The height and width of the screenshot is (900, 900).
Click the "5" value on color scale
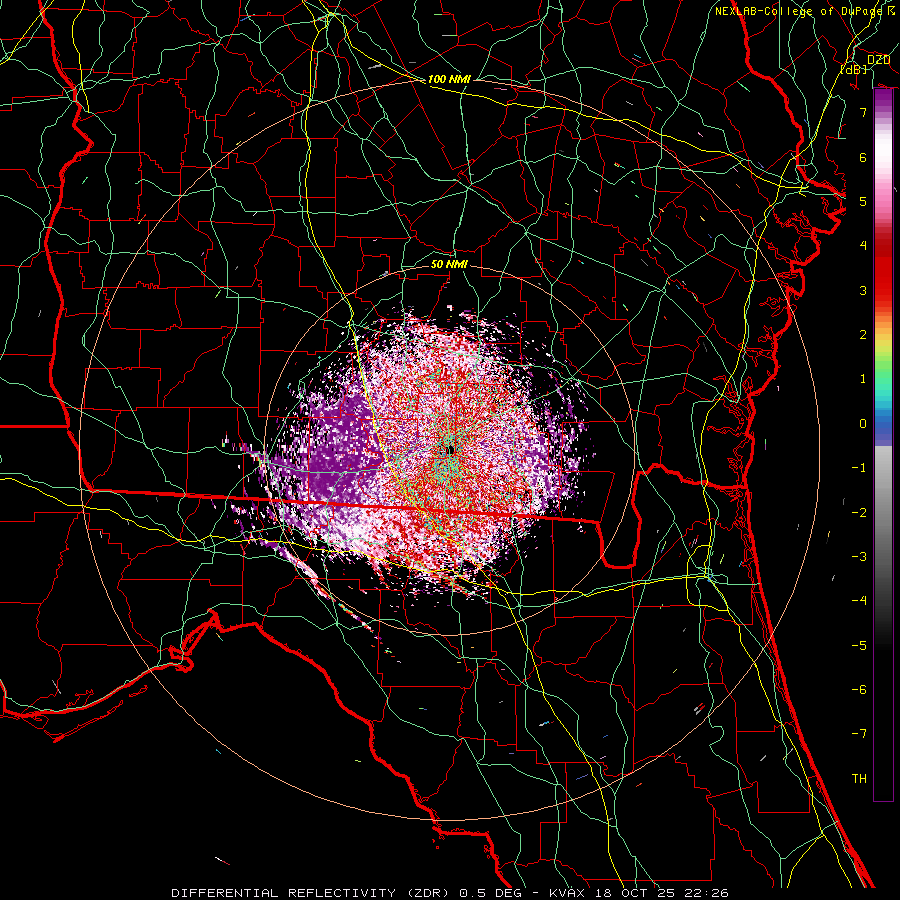[863, 201]
